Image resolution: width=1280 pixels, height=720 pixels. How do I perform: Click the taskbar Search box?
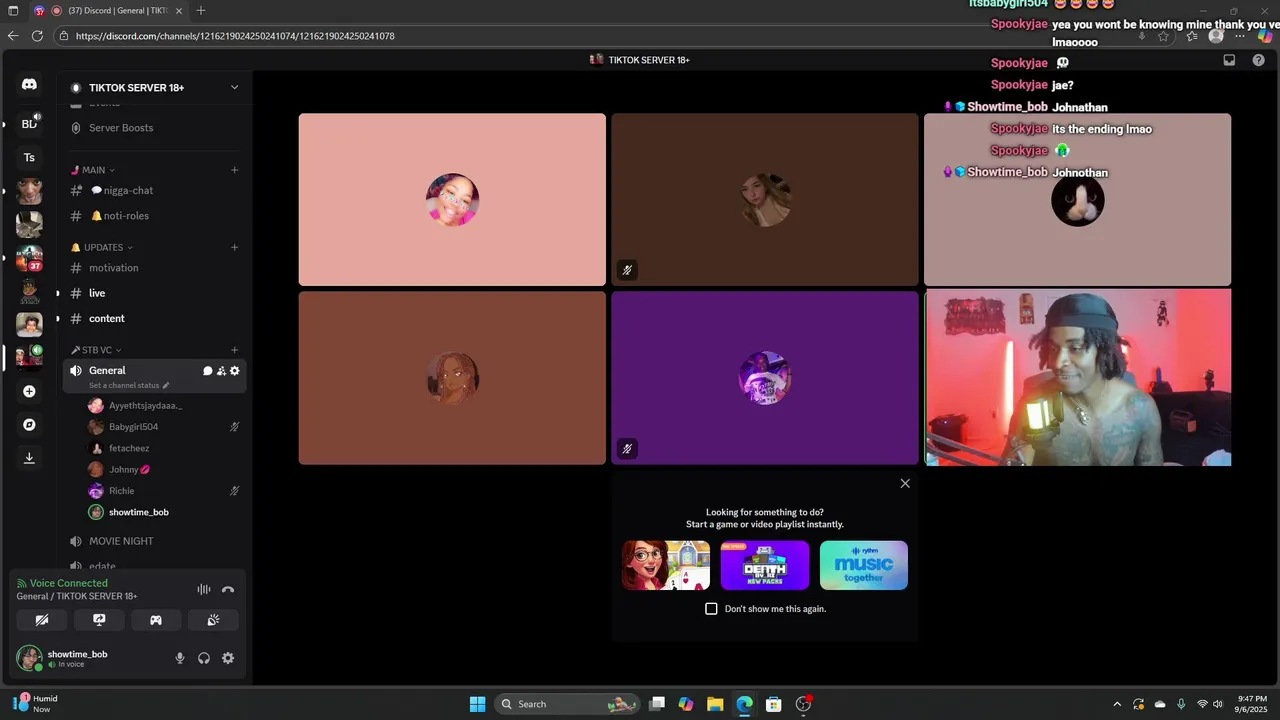click(x=568, y=704)
